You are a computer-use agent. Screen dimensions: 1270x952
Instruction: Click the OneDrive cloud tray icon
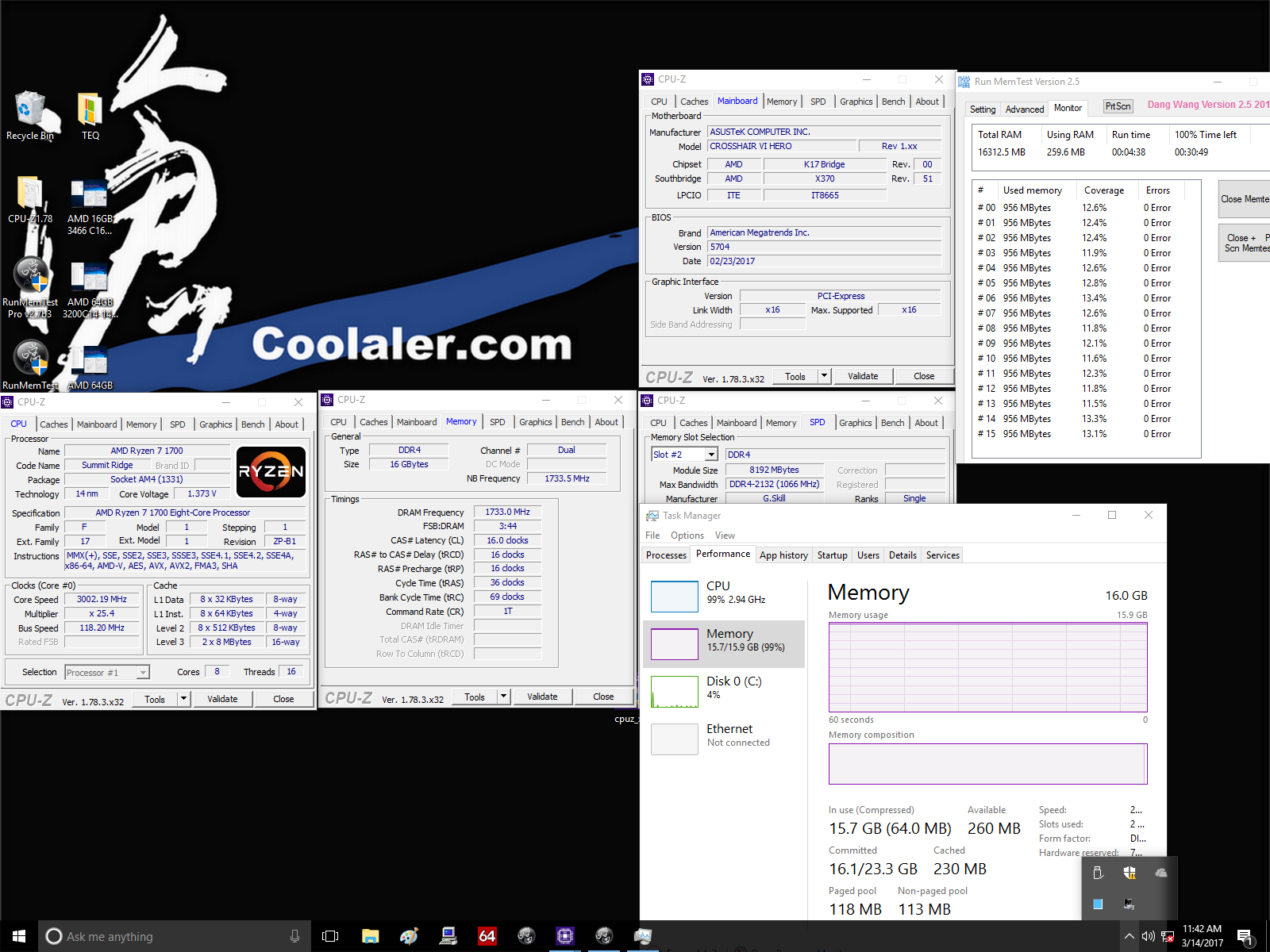click(1161, 873)
